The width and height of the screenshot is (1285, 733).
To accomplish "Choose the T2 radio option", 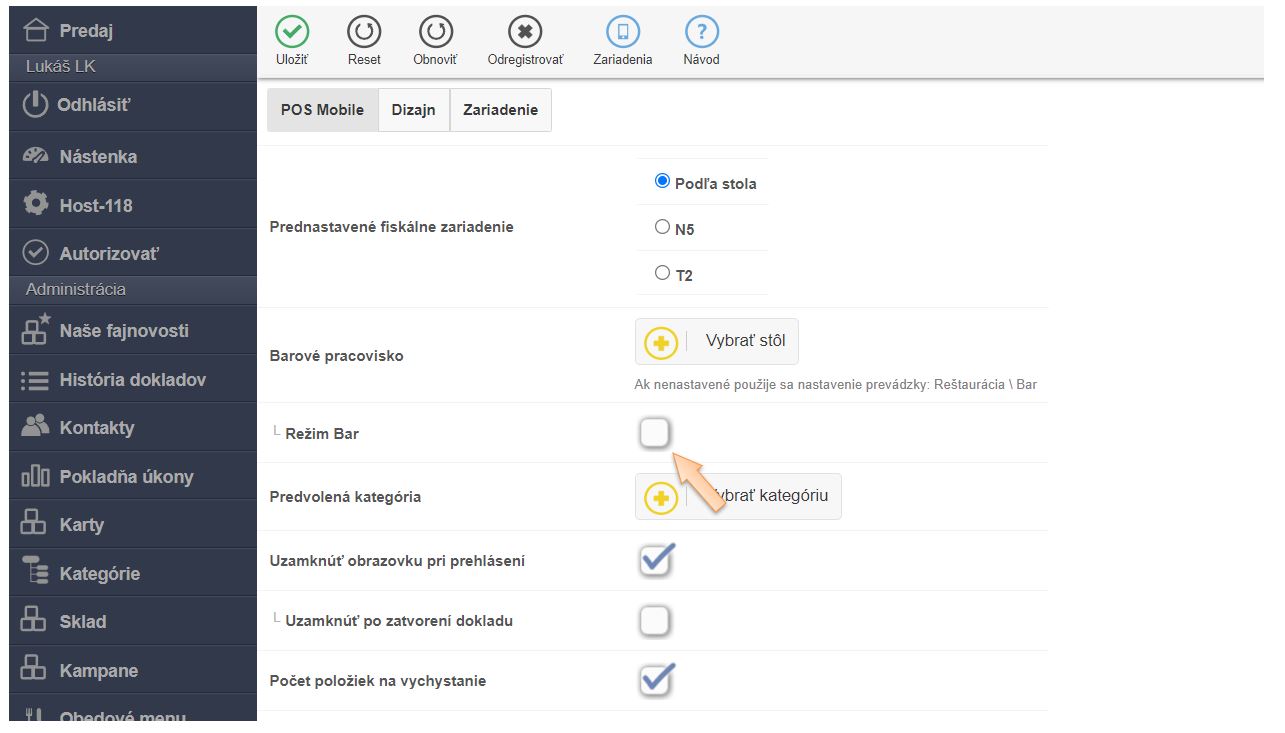I will click(x=662, y=272).
